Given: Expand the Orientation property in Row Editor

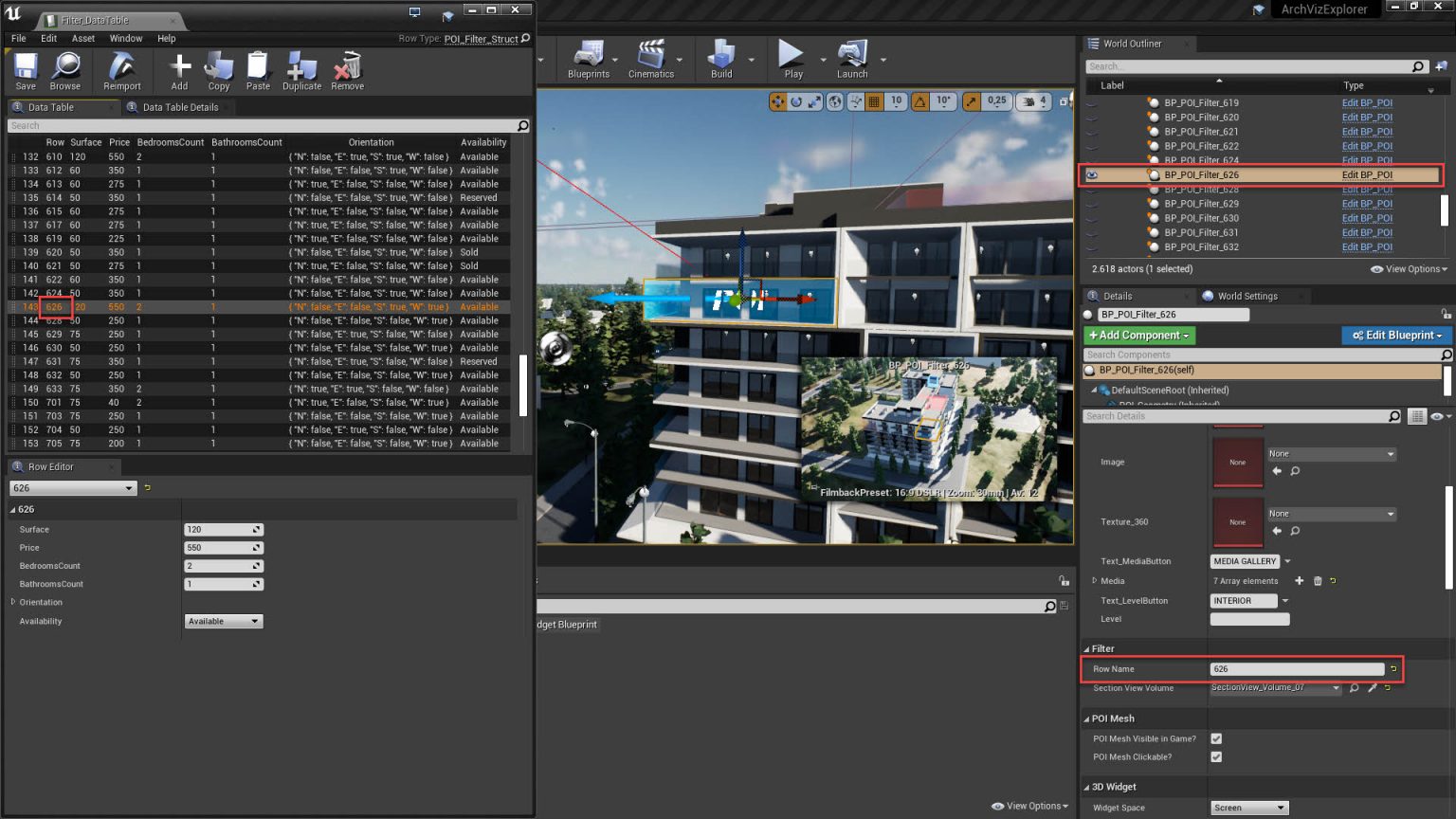Looking at the screenshot, I should pos(14,602).
